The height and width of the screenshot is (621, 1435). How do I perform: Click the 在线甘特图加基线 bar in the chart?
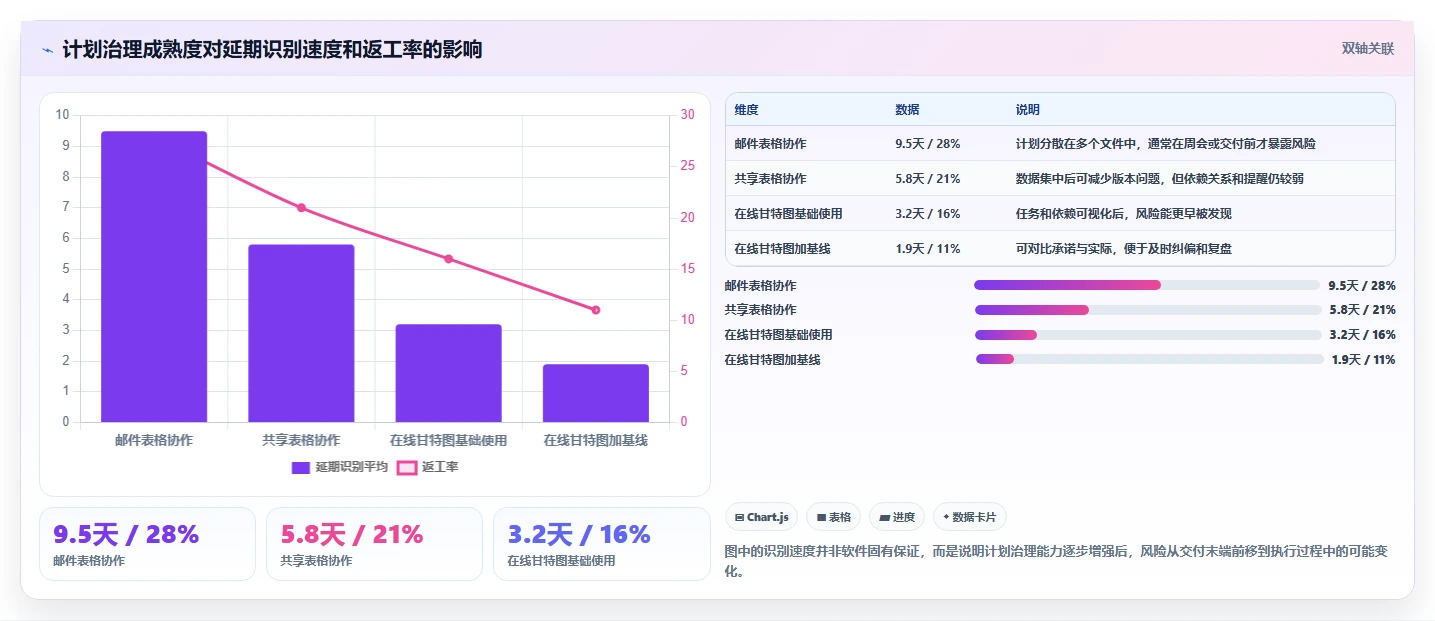tap(595, 393)
